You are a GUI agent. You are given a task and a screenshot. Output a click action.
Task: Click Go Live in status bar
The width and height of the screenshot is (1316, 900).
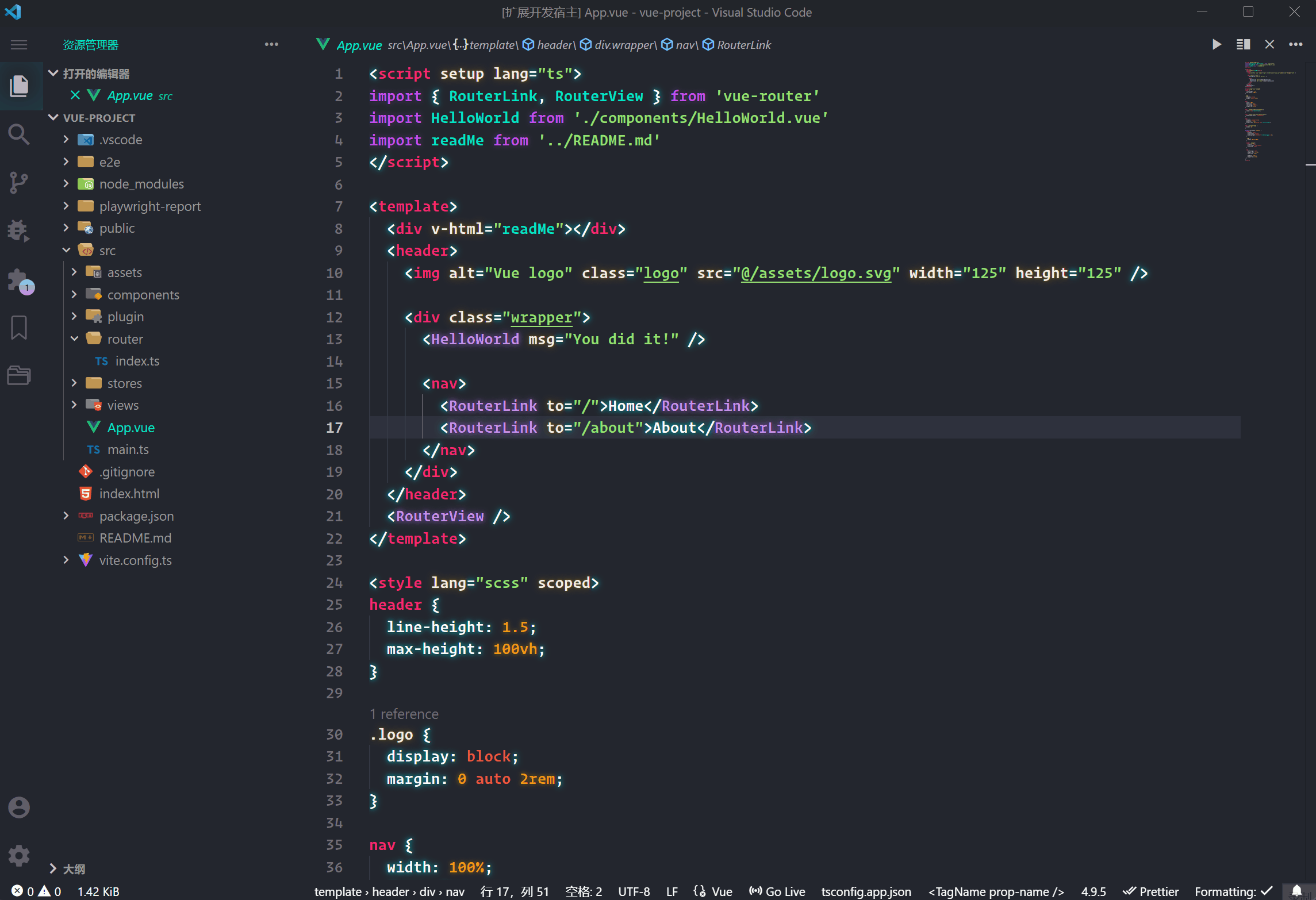pos(777,891)
